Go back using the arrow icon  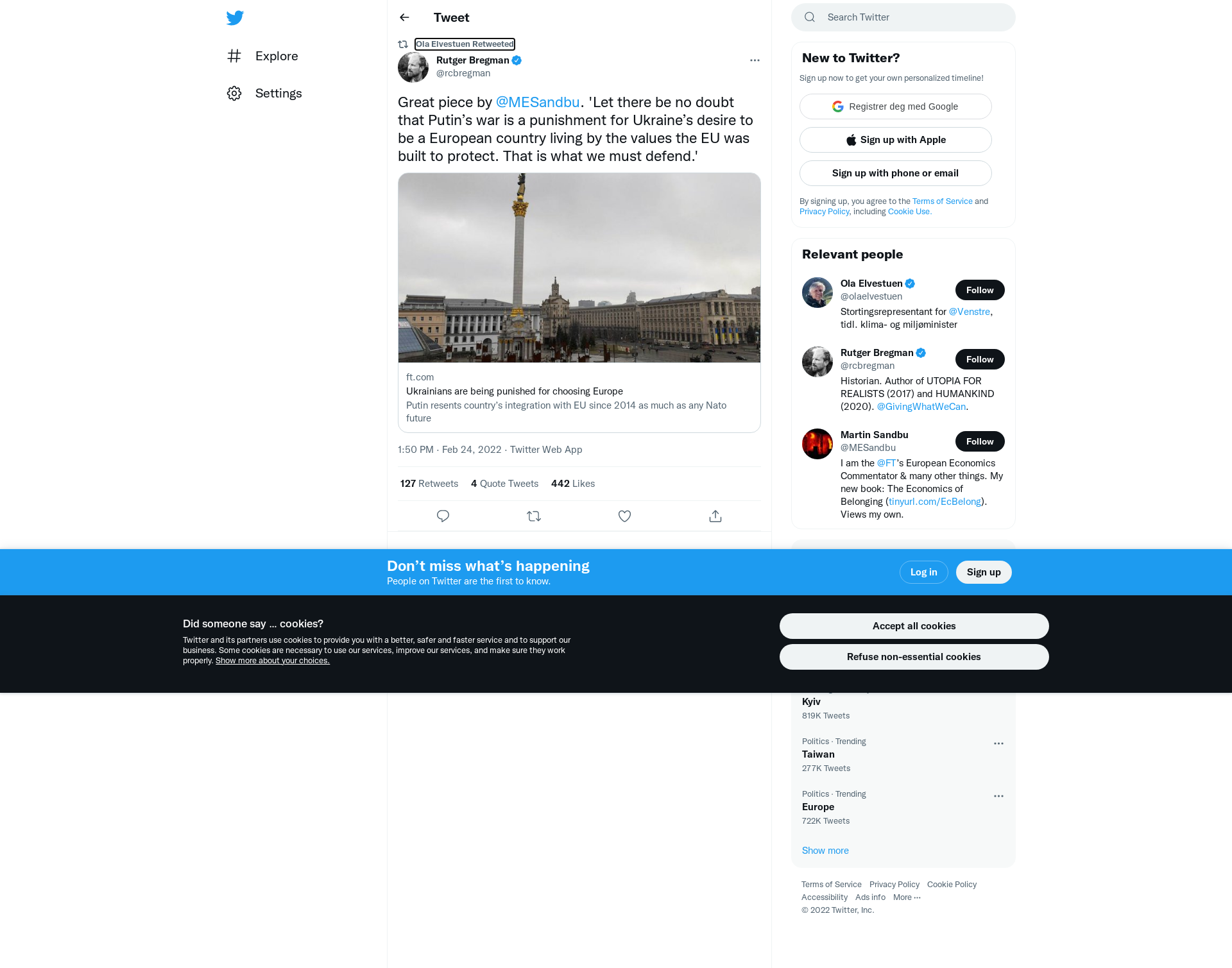[404, 17]
